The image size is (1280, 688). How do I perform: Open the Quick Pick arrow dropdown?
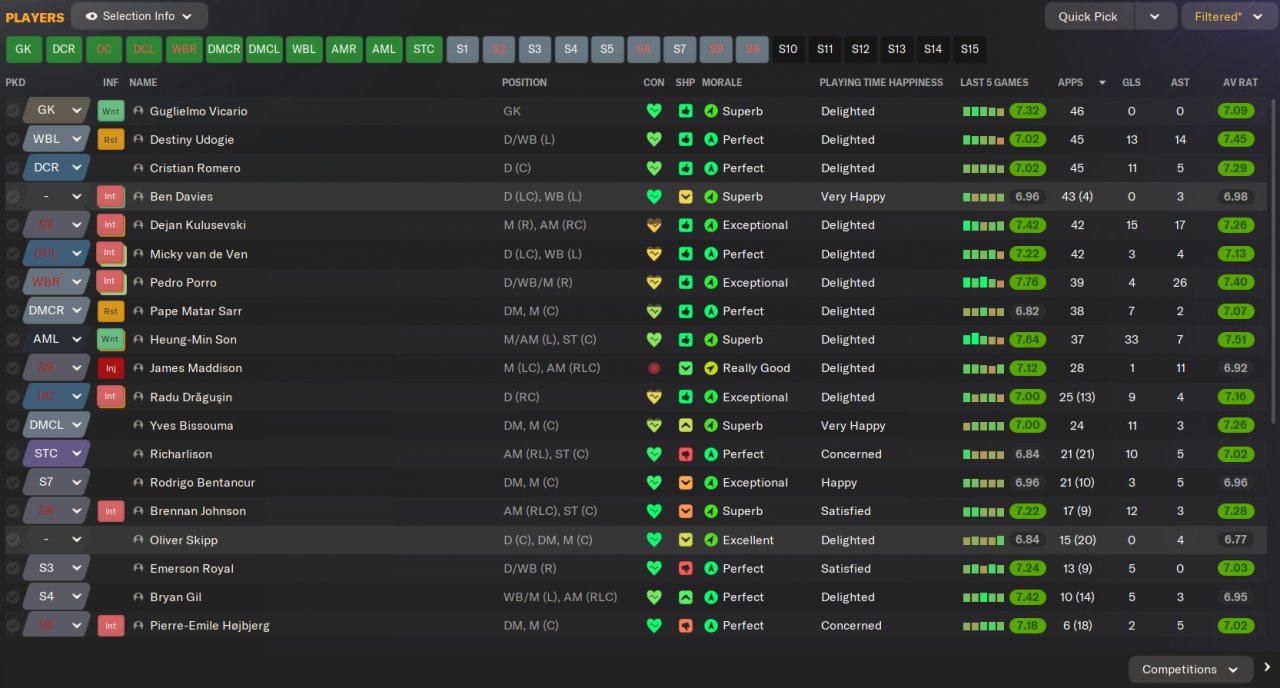click(1155, 16)
